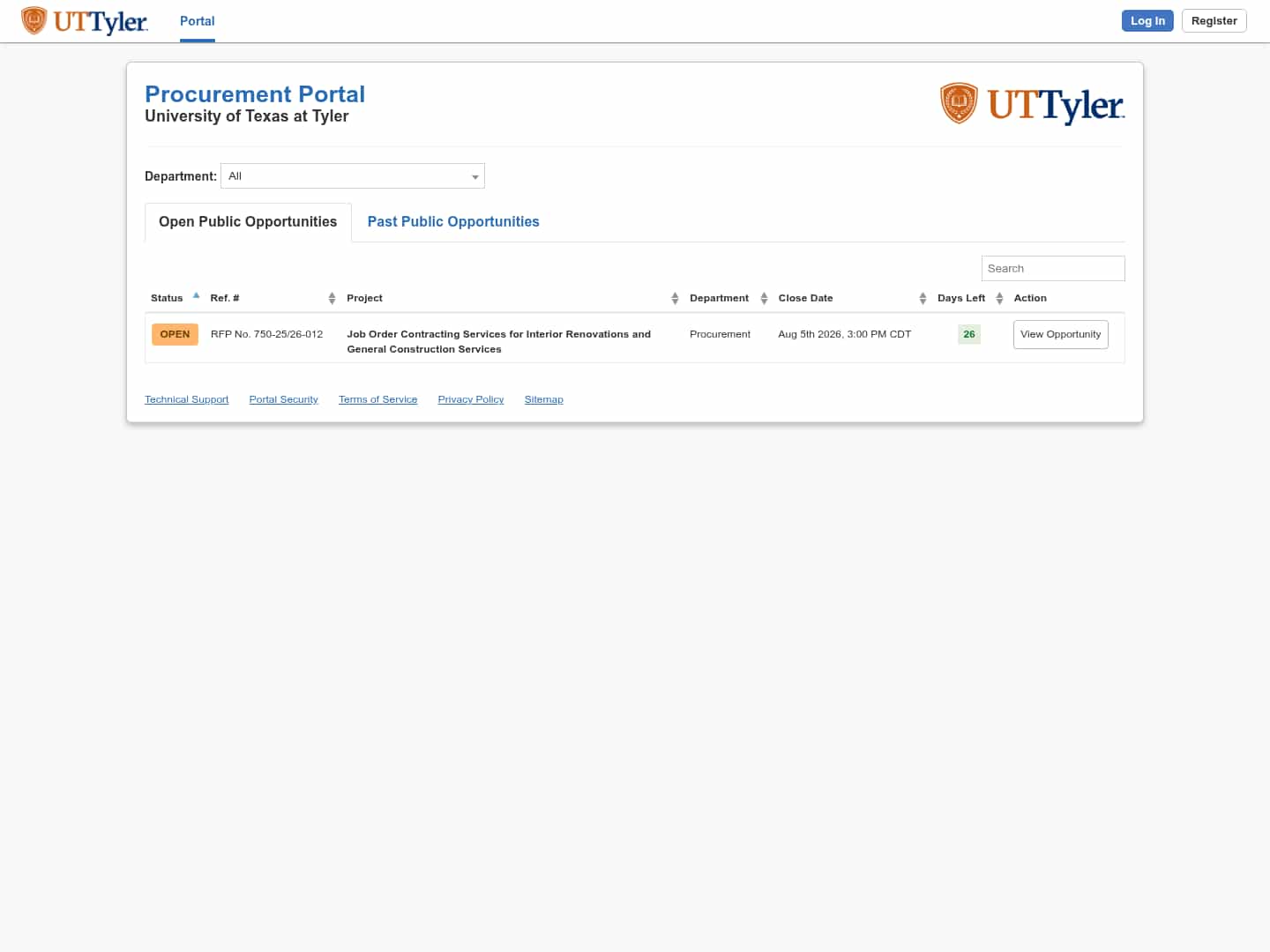Viewport: 1270px width, 952px height.
Task: Click the 26 days left badge
Action: pos(969,334)
